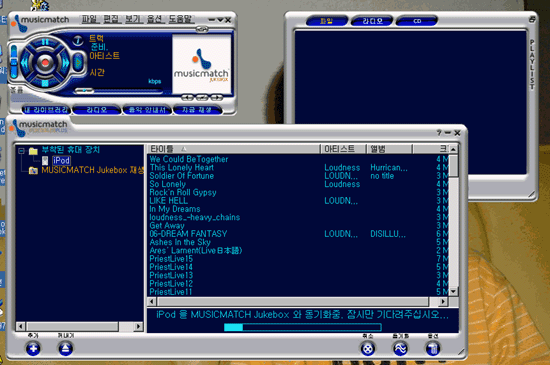Cancel the sync with the 취소 button
The image size is (550, 365).
[x=368, y=349]
